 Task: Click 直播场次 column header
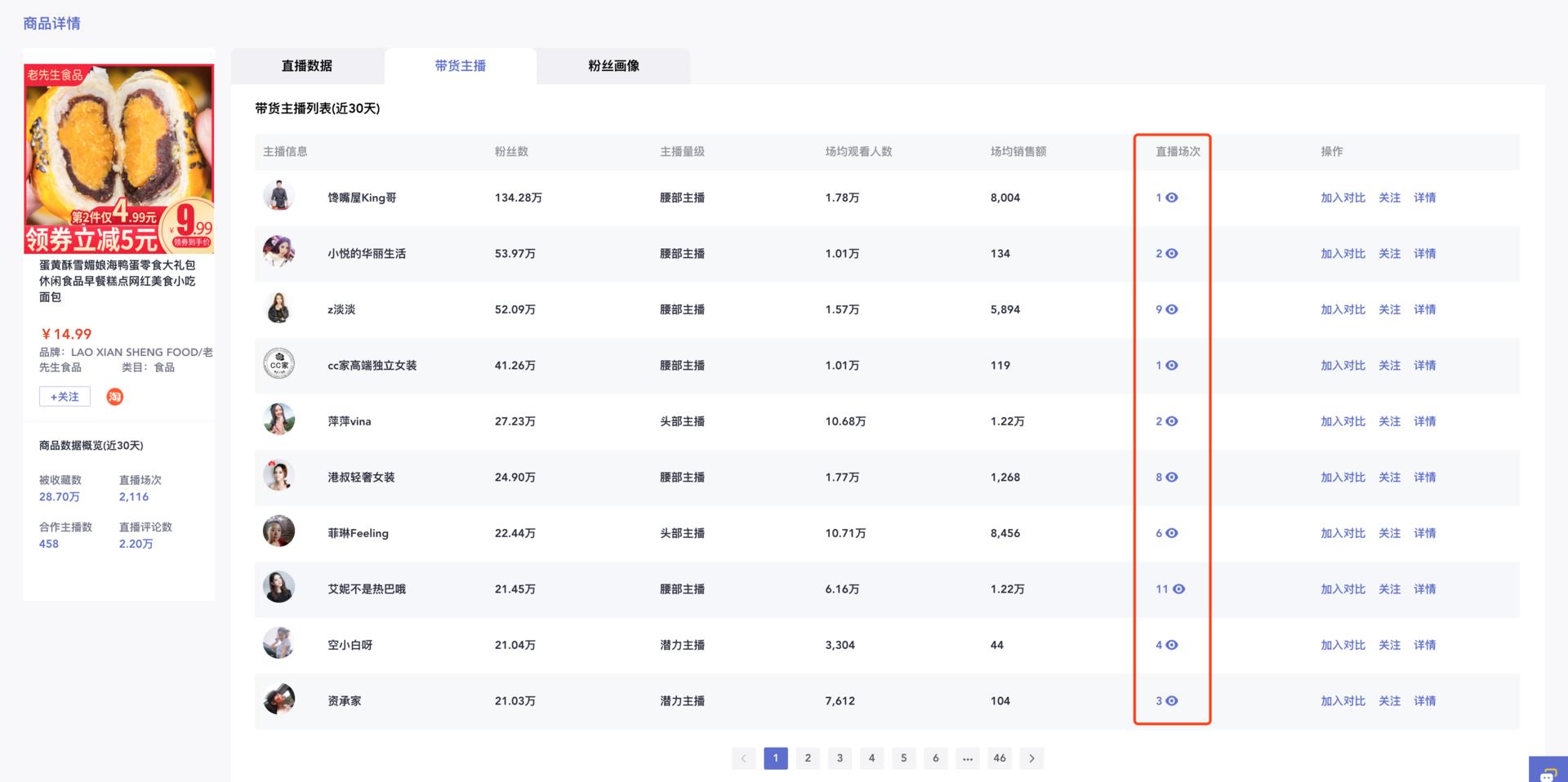[1178, 152]
